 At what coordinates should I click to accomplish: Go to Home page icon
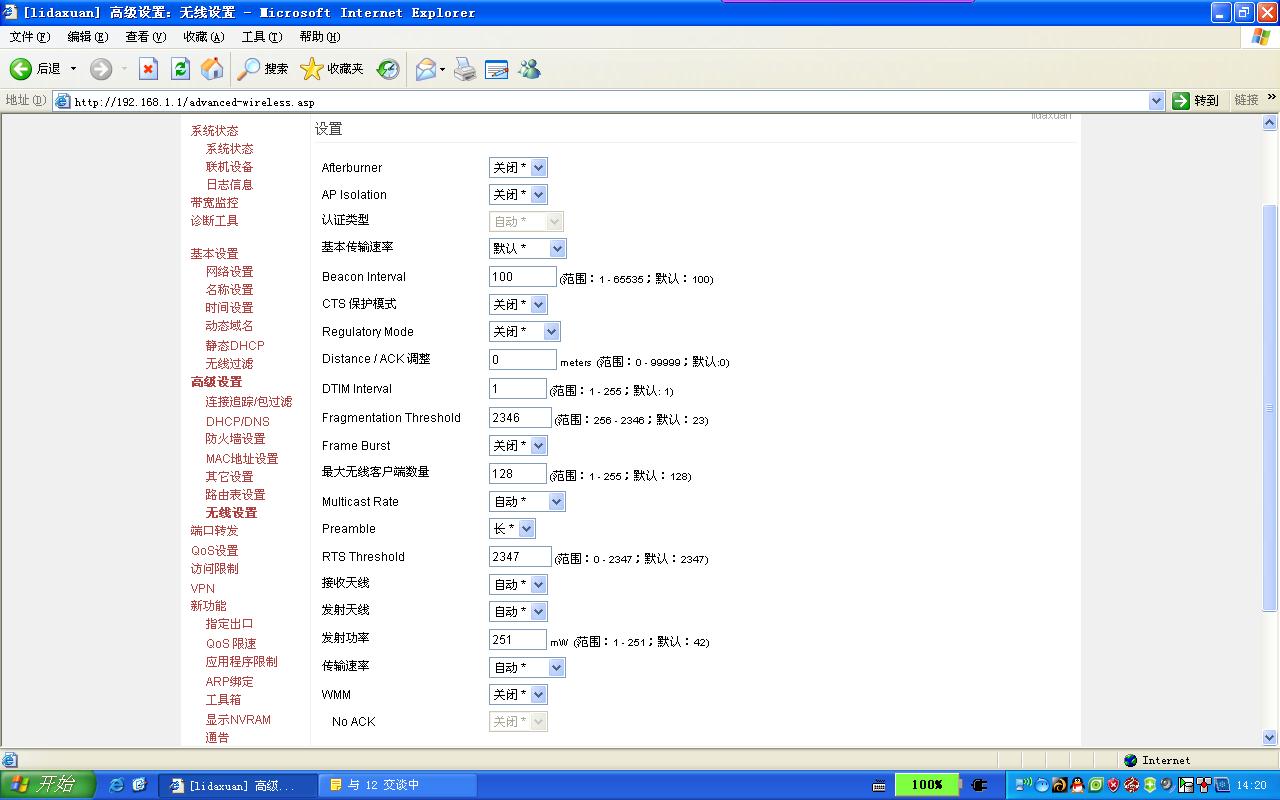(x=212, y=69)
